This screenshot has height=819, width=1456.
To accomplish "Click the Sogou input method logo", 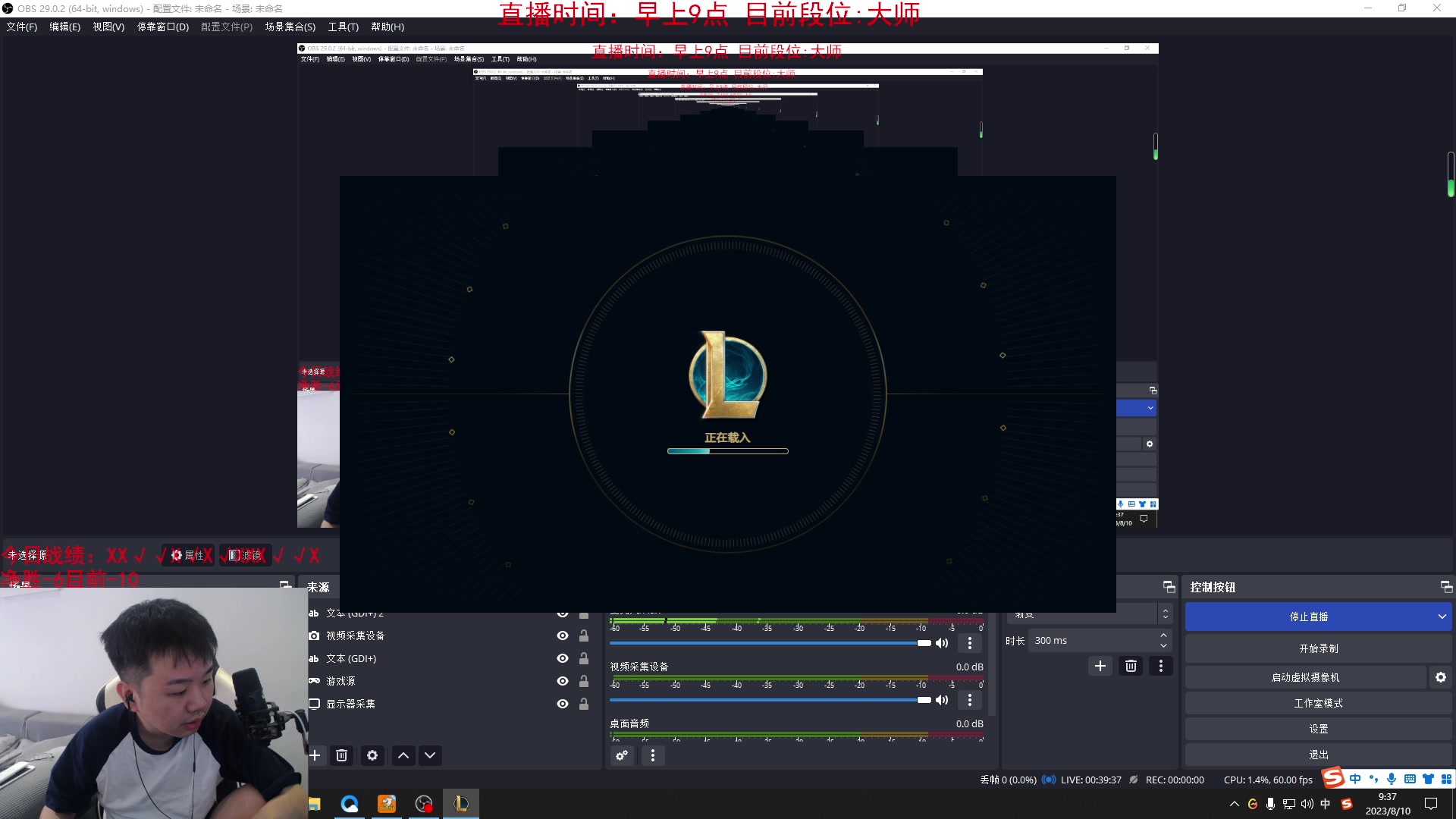I will [x=1333, y=778].
